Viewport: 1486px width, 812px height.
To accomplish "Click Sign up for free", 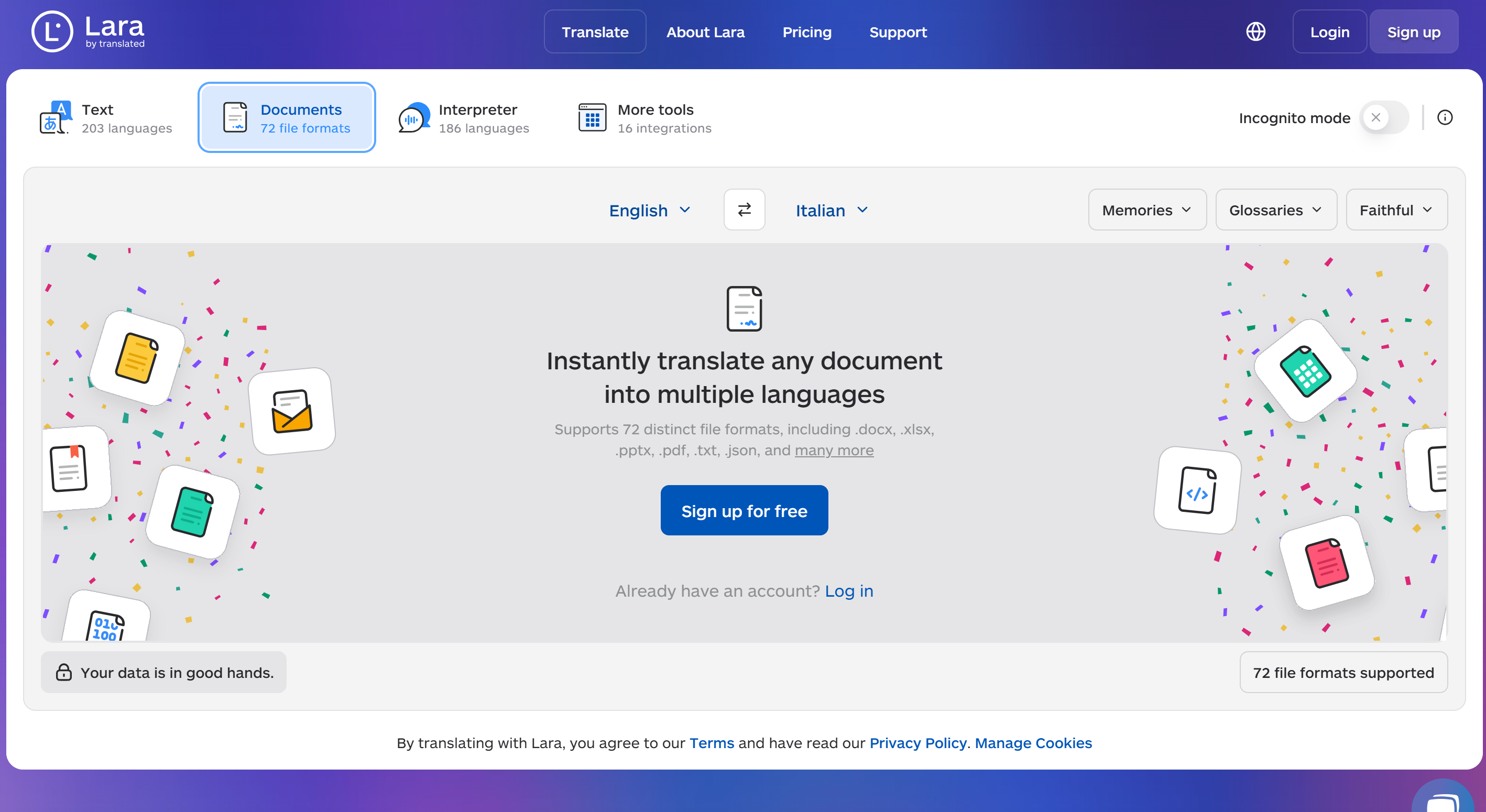I will pyautogui.click(x=744, y=510).
